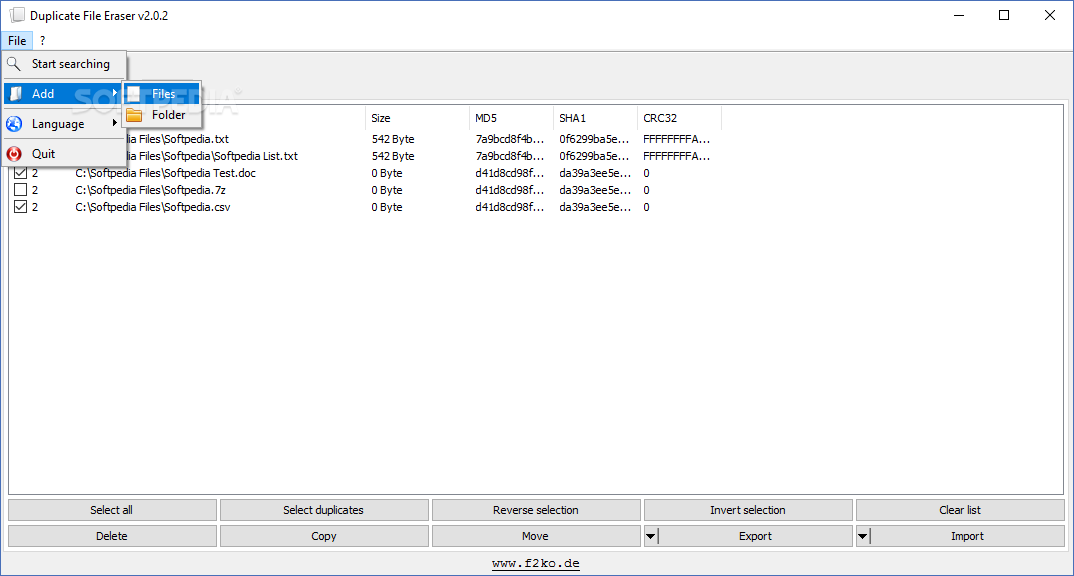Sort by the CRC32 column header
The image size is (1074, 576).
click(x=679, y=118)
